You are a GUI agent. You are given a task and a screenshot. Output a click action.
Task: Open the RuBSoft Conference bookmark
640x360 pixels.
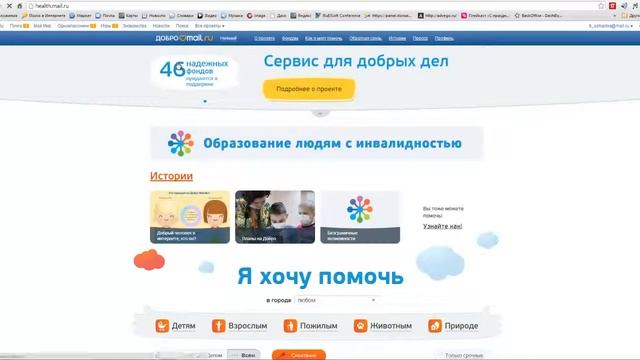click(338, 16)
